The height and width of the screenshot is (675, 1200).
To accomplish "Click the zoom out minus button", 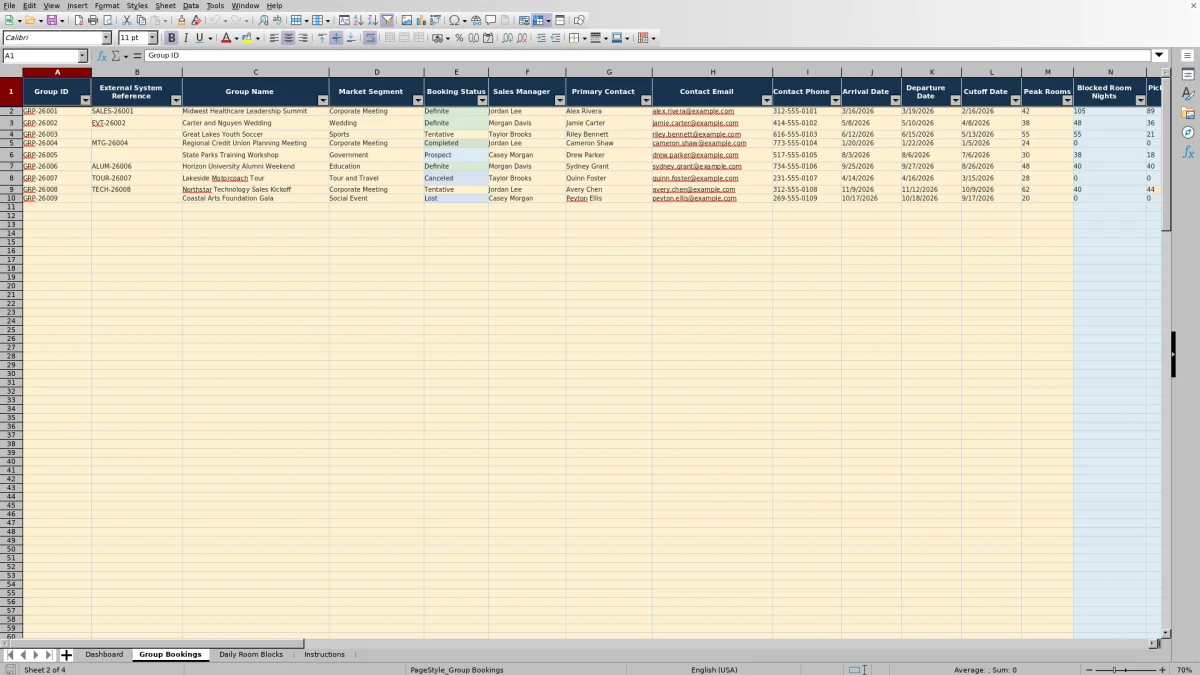I will 1090,670.
